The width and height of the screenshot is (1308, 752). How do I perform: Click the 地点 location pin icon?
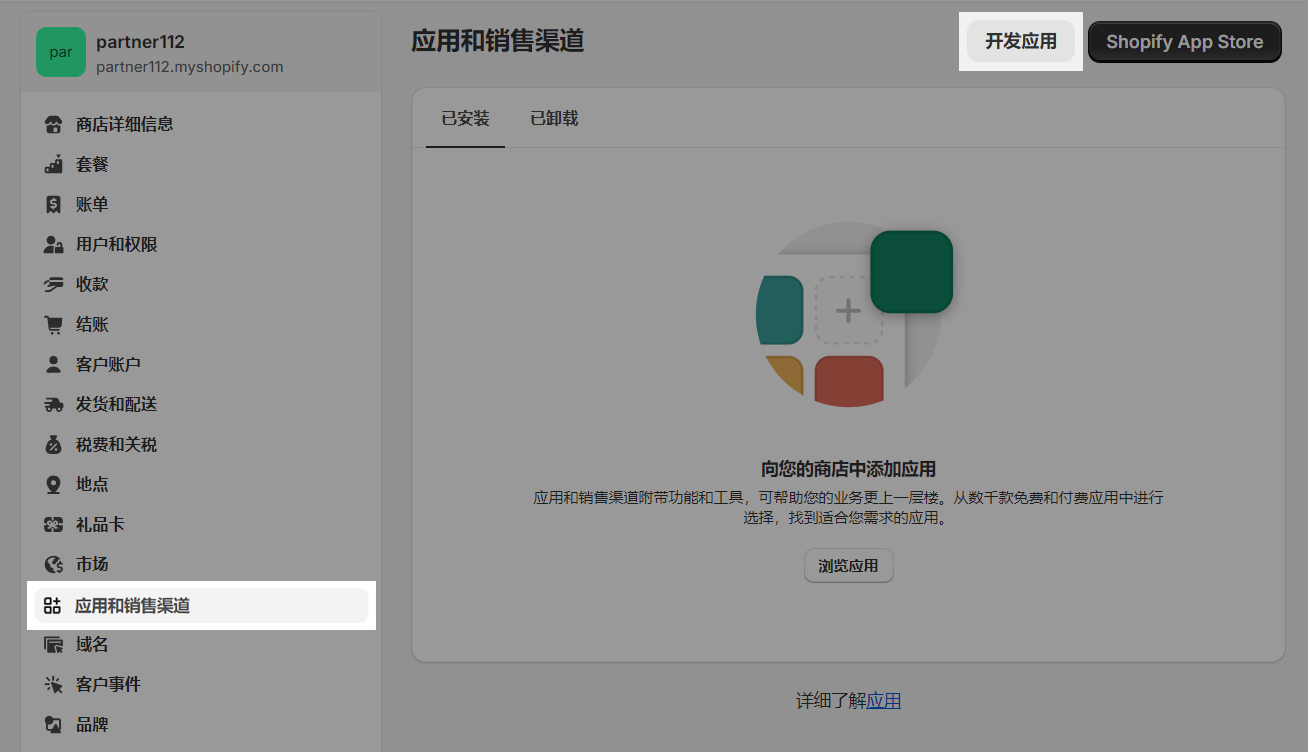point(54,484)
